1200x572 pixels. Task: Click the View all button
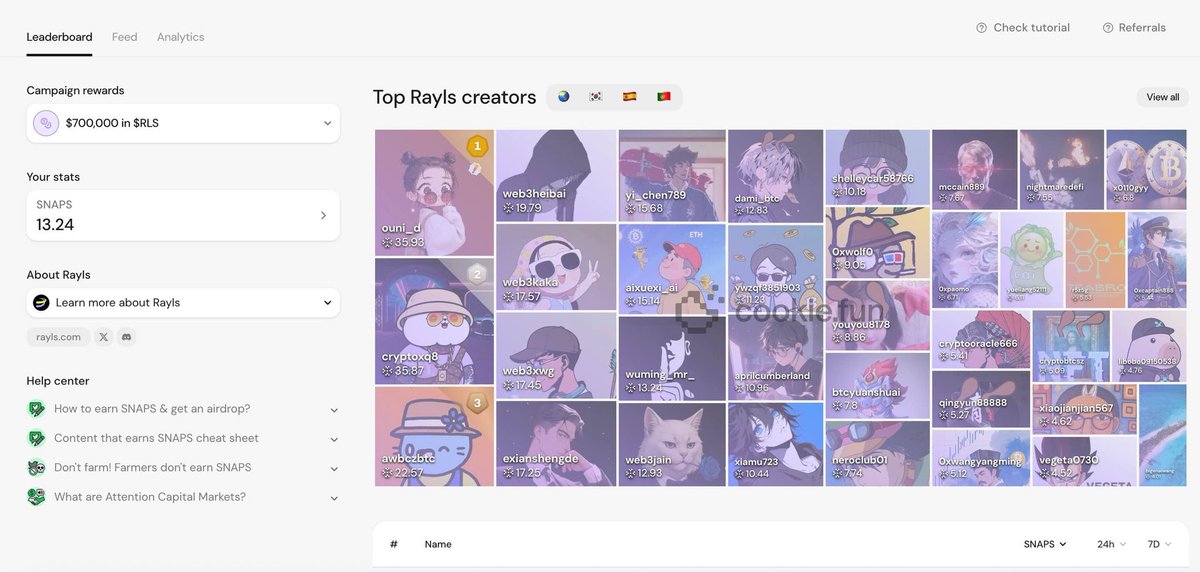click(x=1162, y=97)
